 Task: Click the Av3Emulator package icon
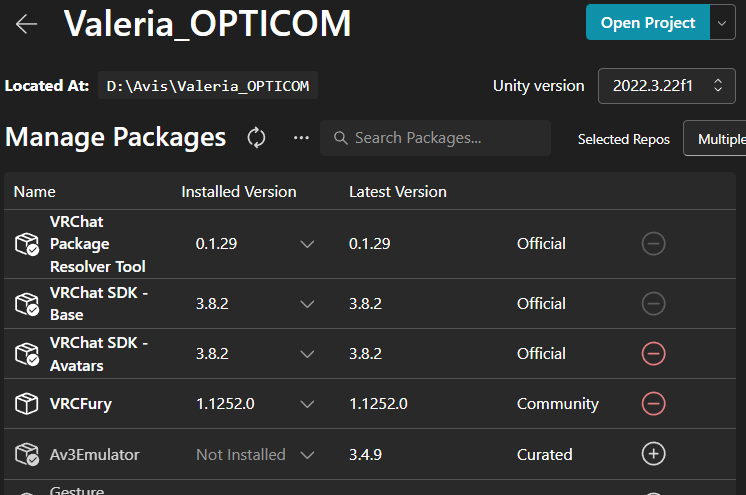point(26,454)
